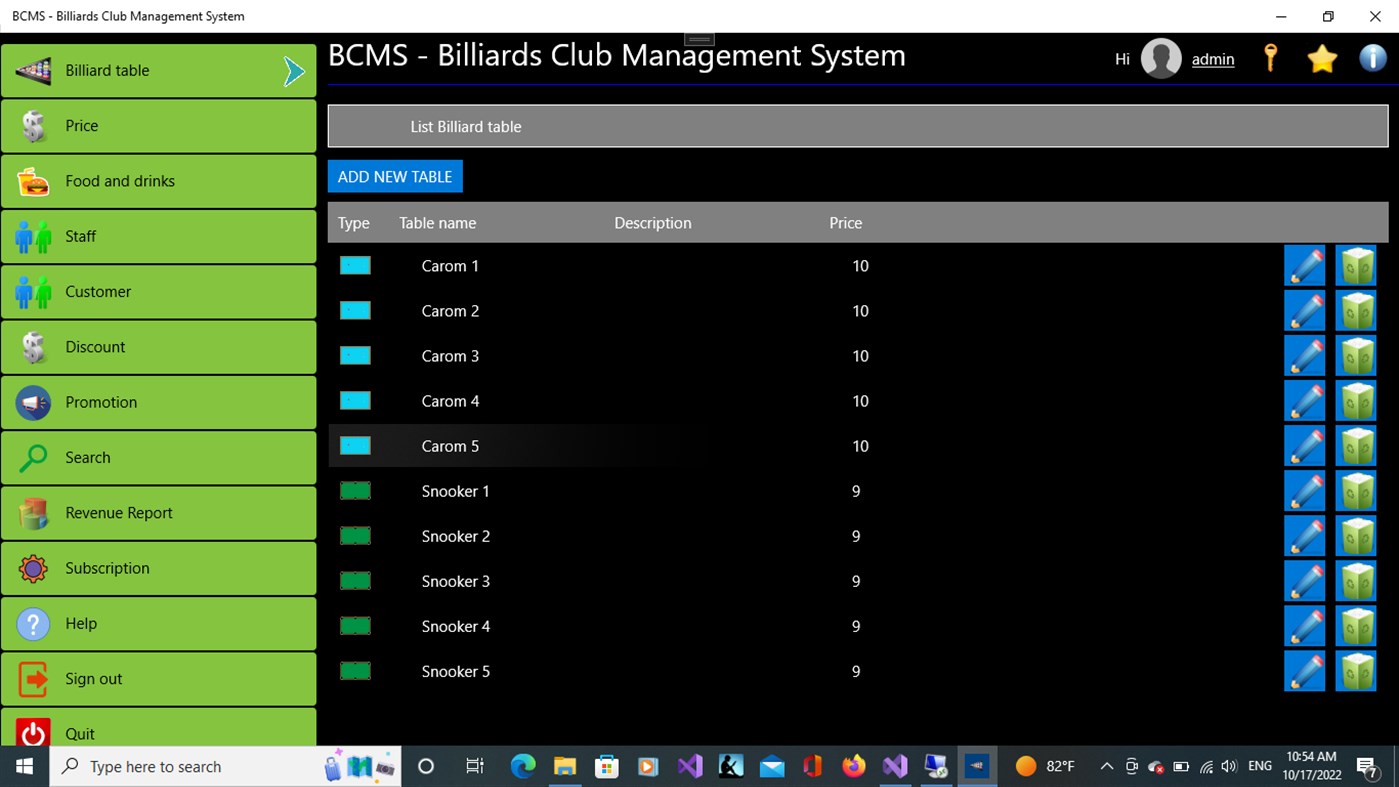Click the green type swatch for Snooker 1
This screenshot has width=1399, height=787.
tap(355, 490)
